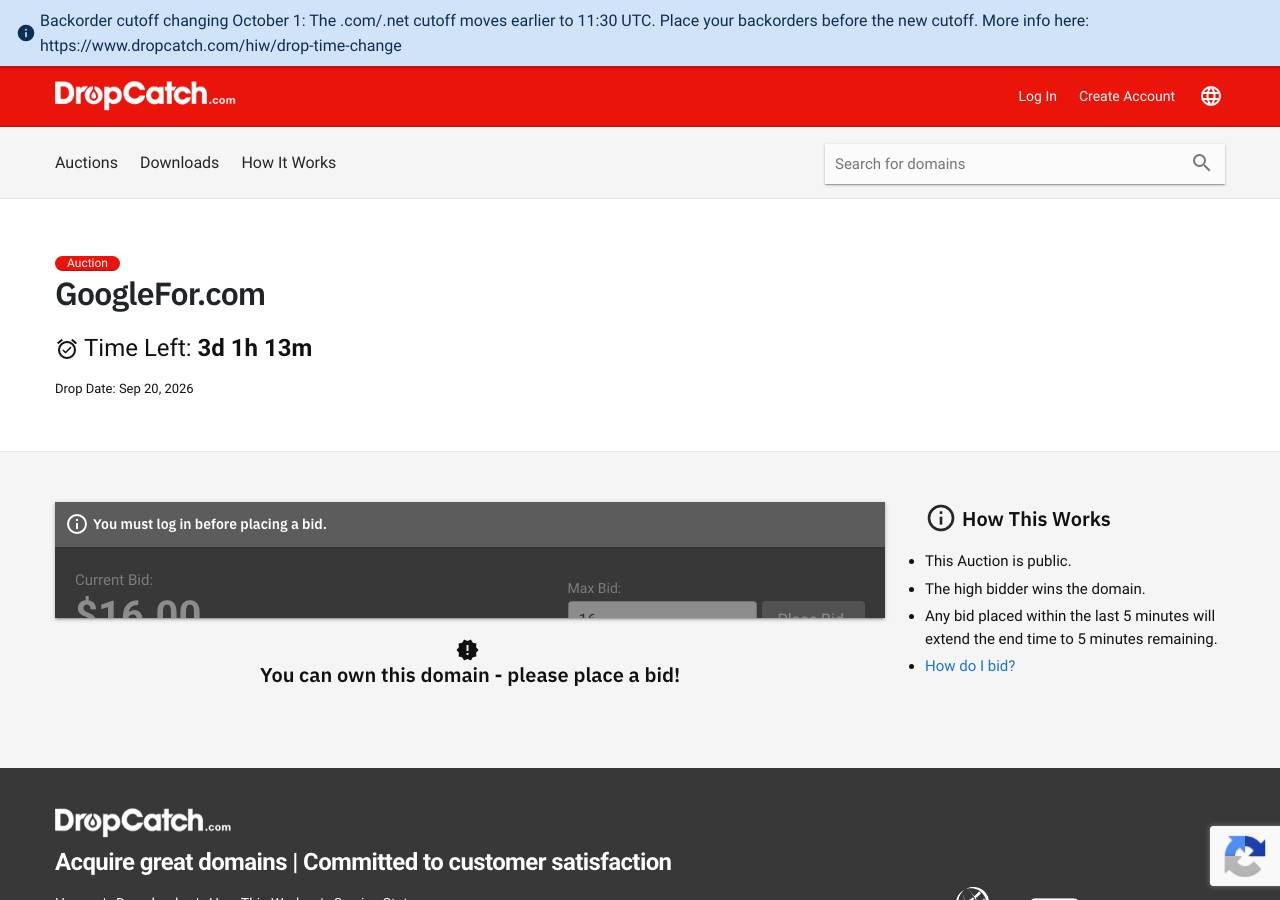Click 'You can own this domain' message

click(x=470, y=675)
